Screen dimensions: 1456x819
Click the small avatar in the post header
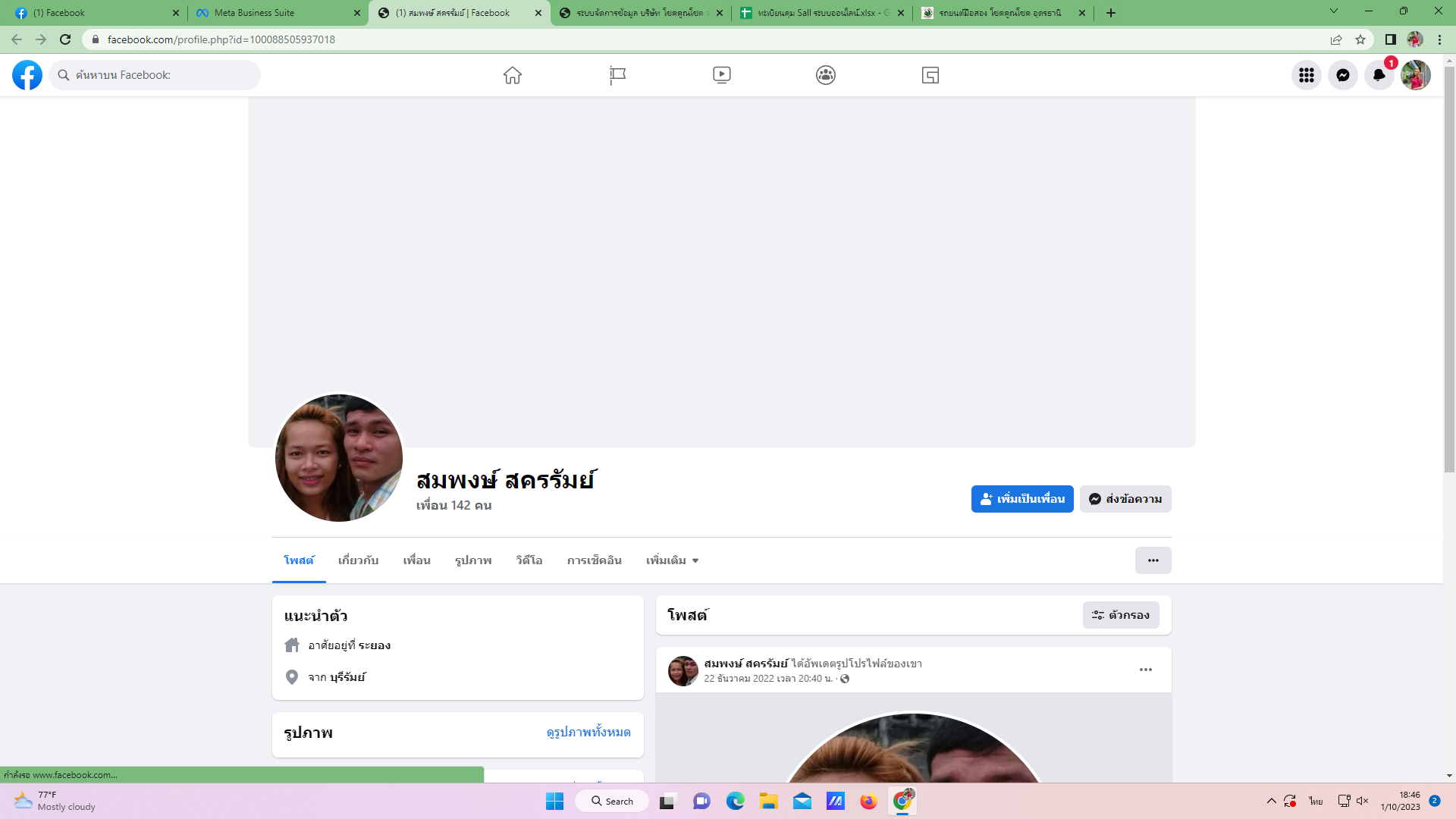pyautogui.click(x=683, y=671)
